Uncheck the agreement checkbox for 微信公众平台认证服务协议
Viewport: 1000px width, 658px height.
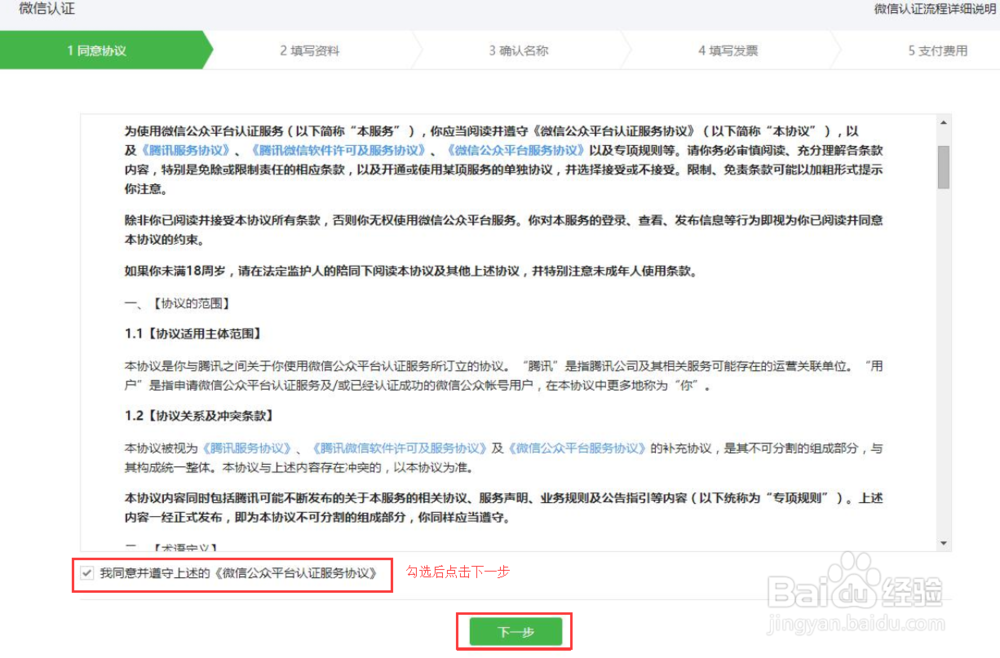point(87,573)
